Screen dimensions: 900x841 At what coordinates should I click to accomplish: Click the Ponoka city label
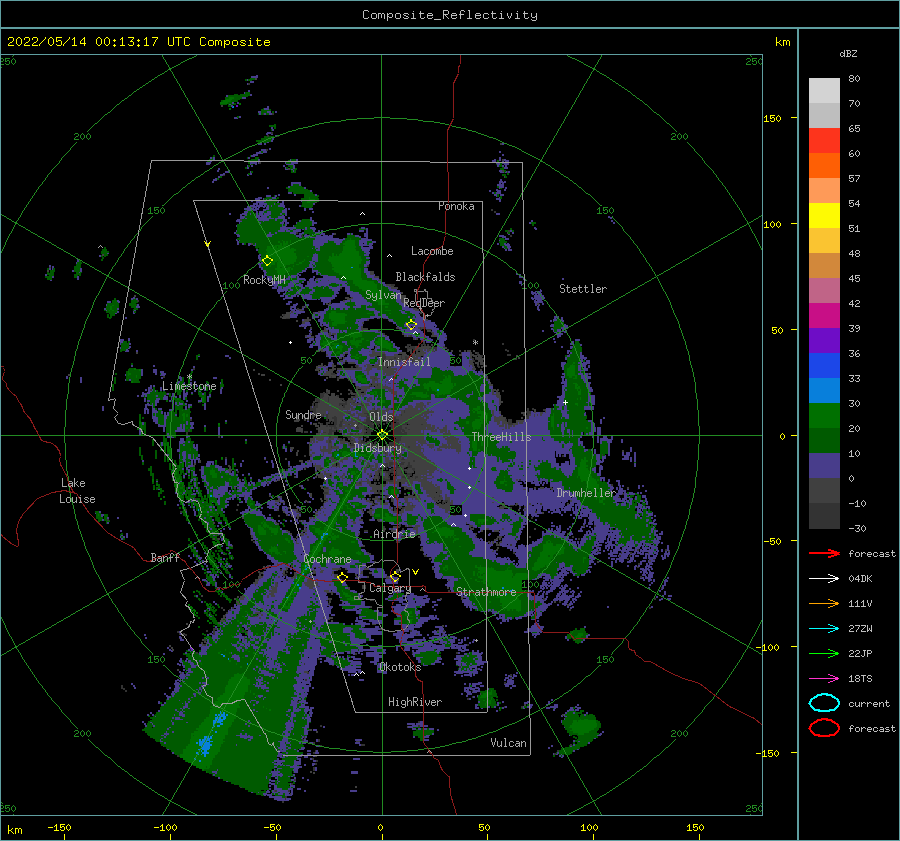[x=456, y=206]
